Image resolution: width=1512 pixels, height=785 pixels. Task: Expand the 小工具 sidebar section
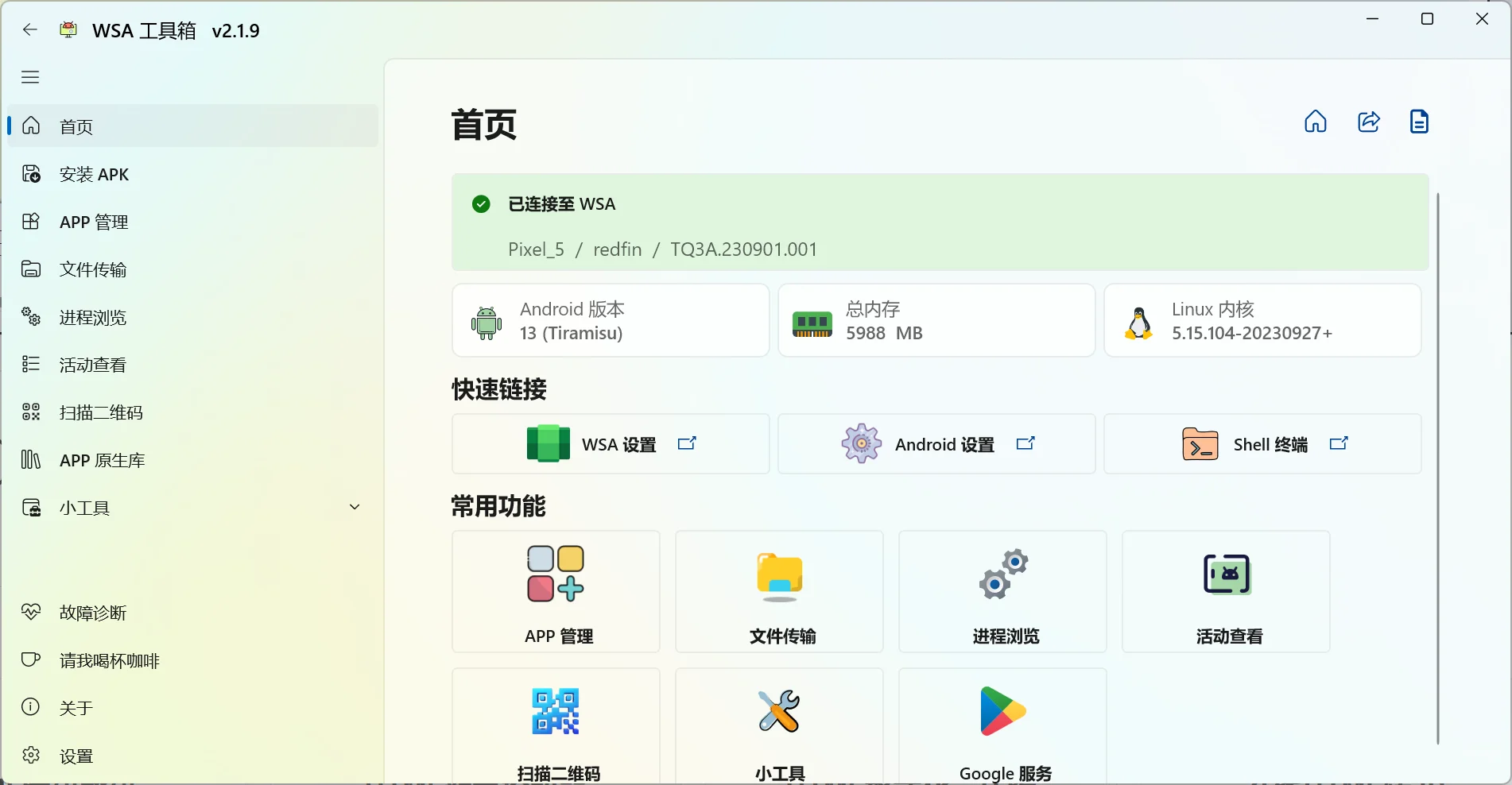355,508
